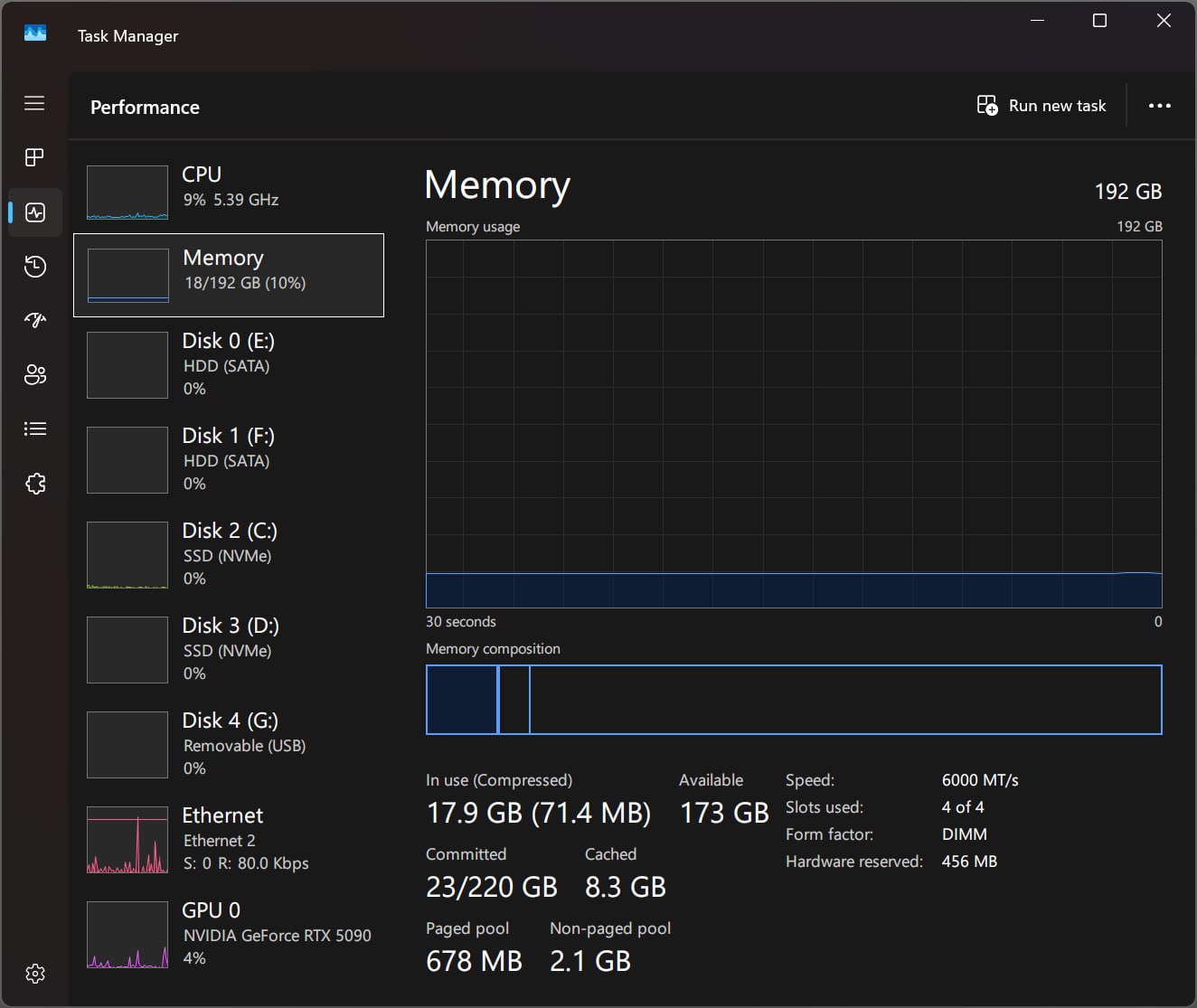Select the Ethernet 2 network entry
This screenshot has height=1008, width=1197.
(x=228, y=839)
